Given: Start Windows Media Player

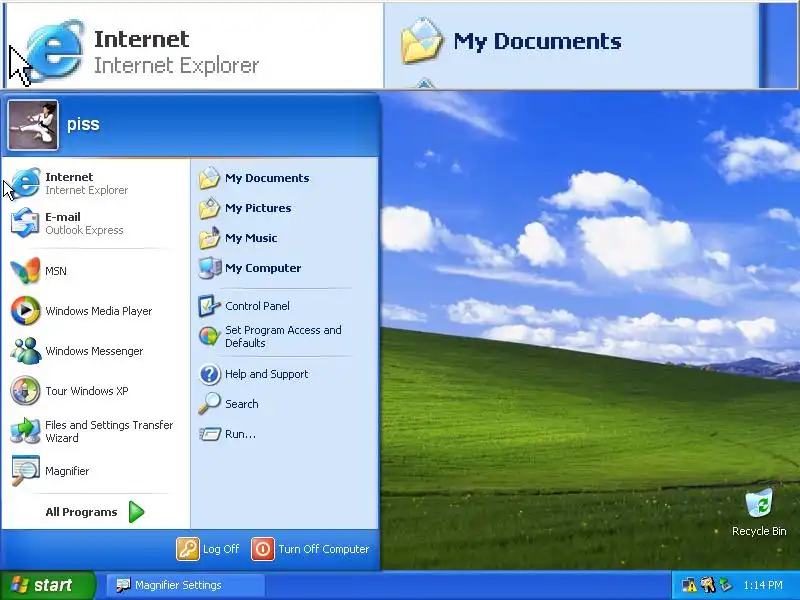Looking at the screenshot, I should pyautogui.click(x=96, y=311).
